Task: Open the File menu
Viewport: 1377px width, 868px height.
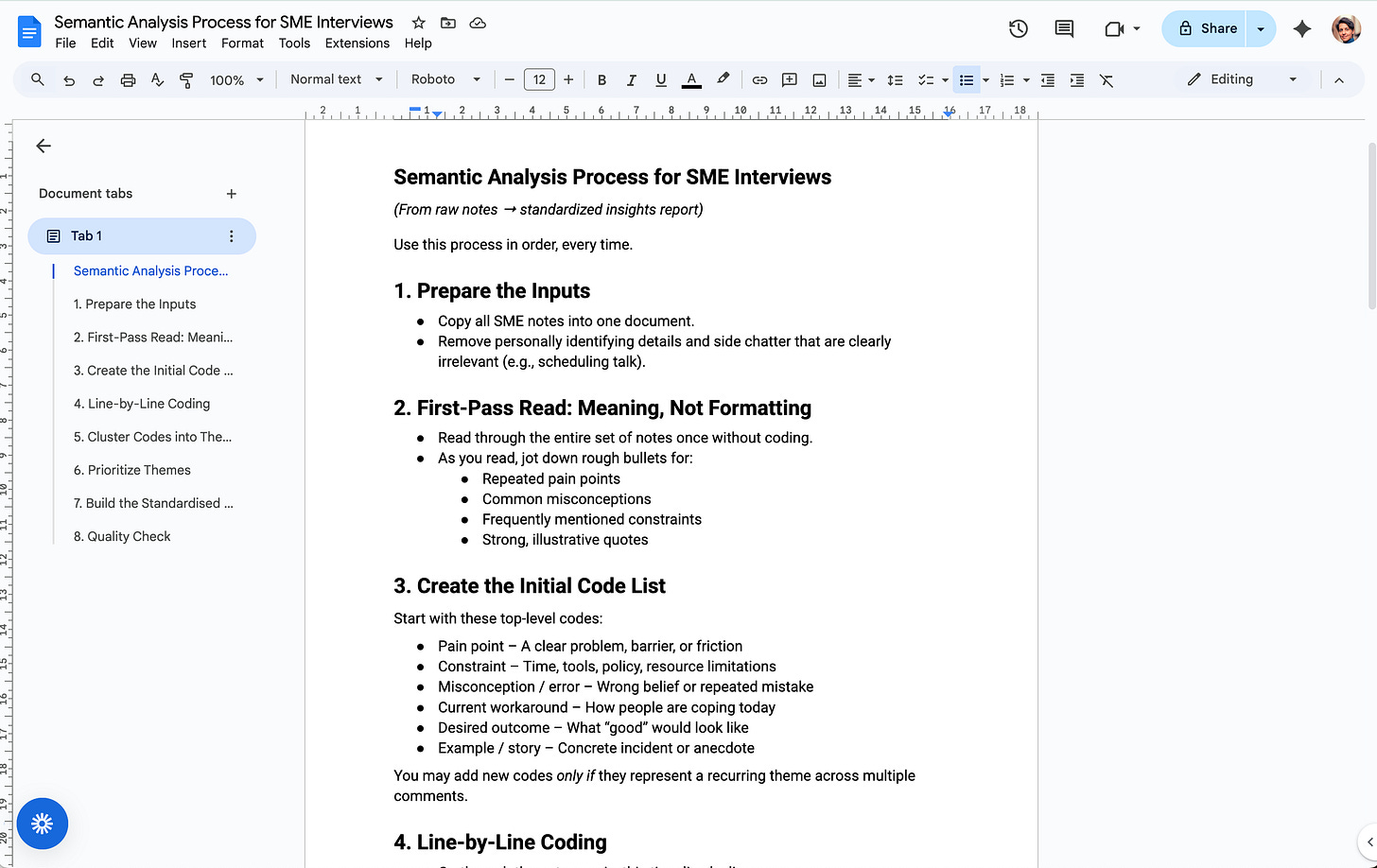Action: point(65,43)
